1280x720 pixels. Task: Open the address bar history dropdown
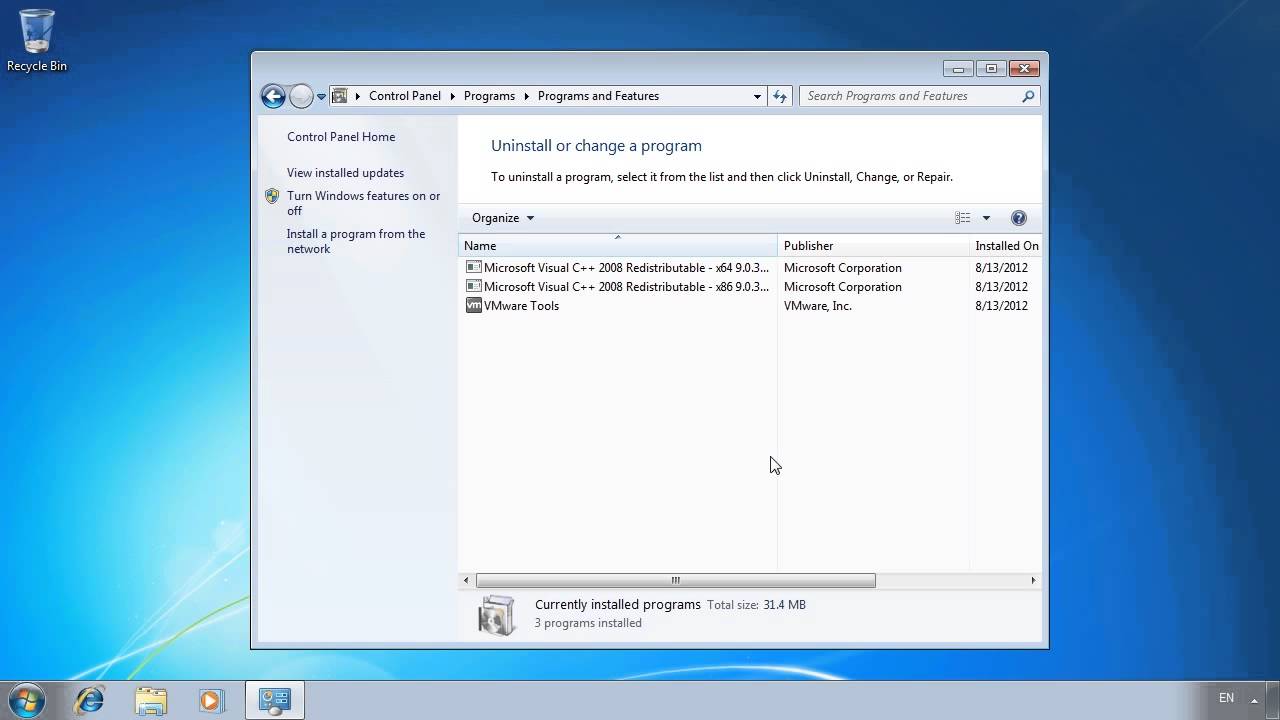click(x=757, y=96)
